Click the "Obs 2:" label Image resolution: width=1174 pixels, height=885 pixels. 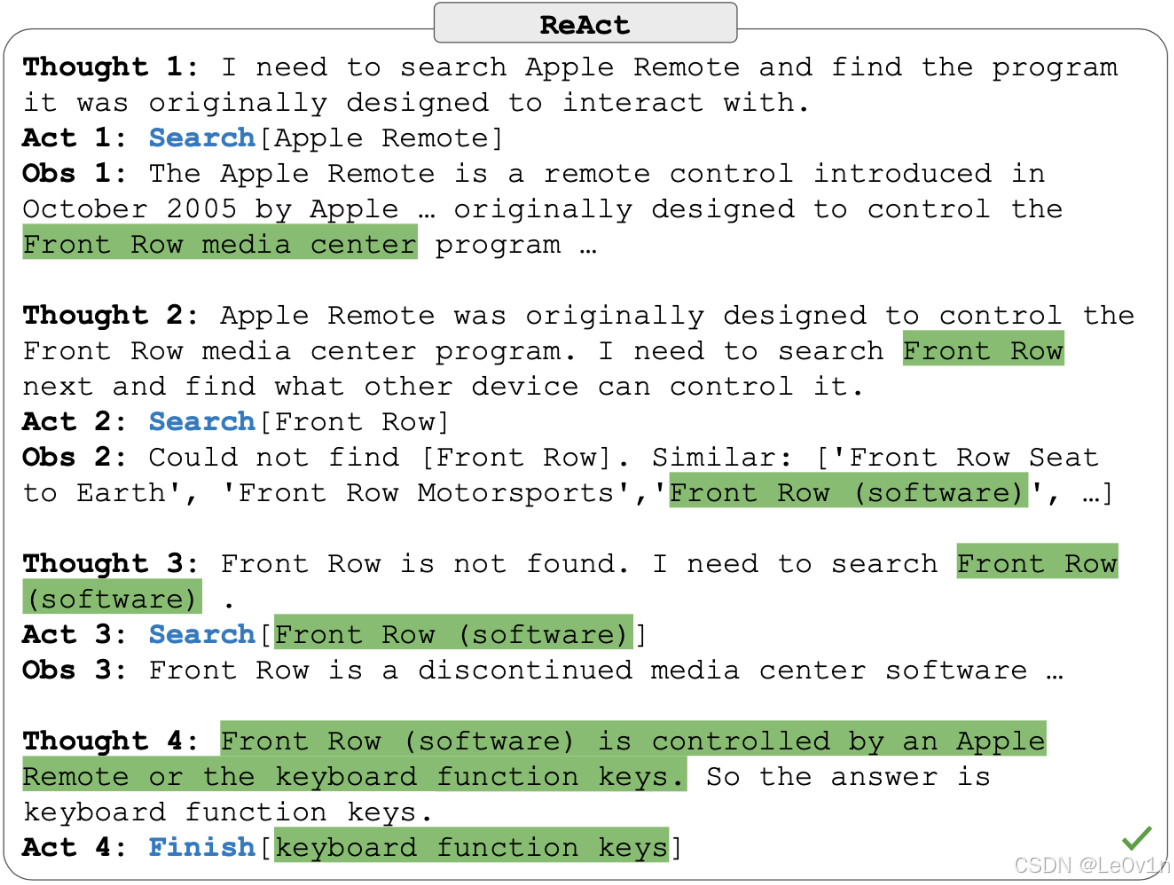(74, 457)
